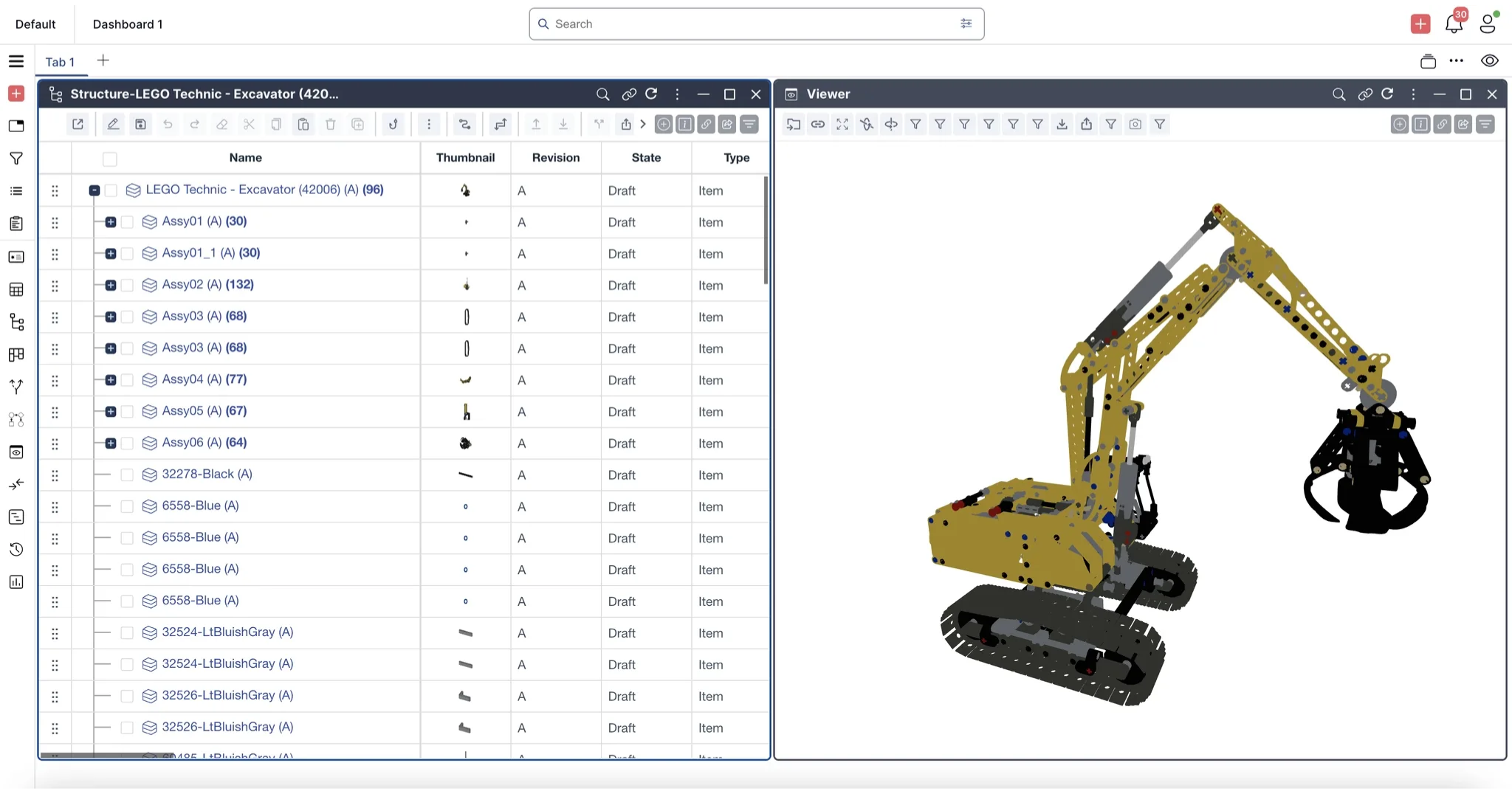Screen dimensions: 1512x794
Task: Check the box for Assy02 (A) row
Action: (x=127, y=286)
